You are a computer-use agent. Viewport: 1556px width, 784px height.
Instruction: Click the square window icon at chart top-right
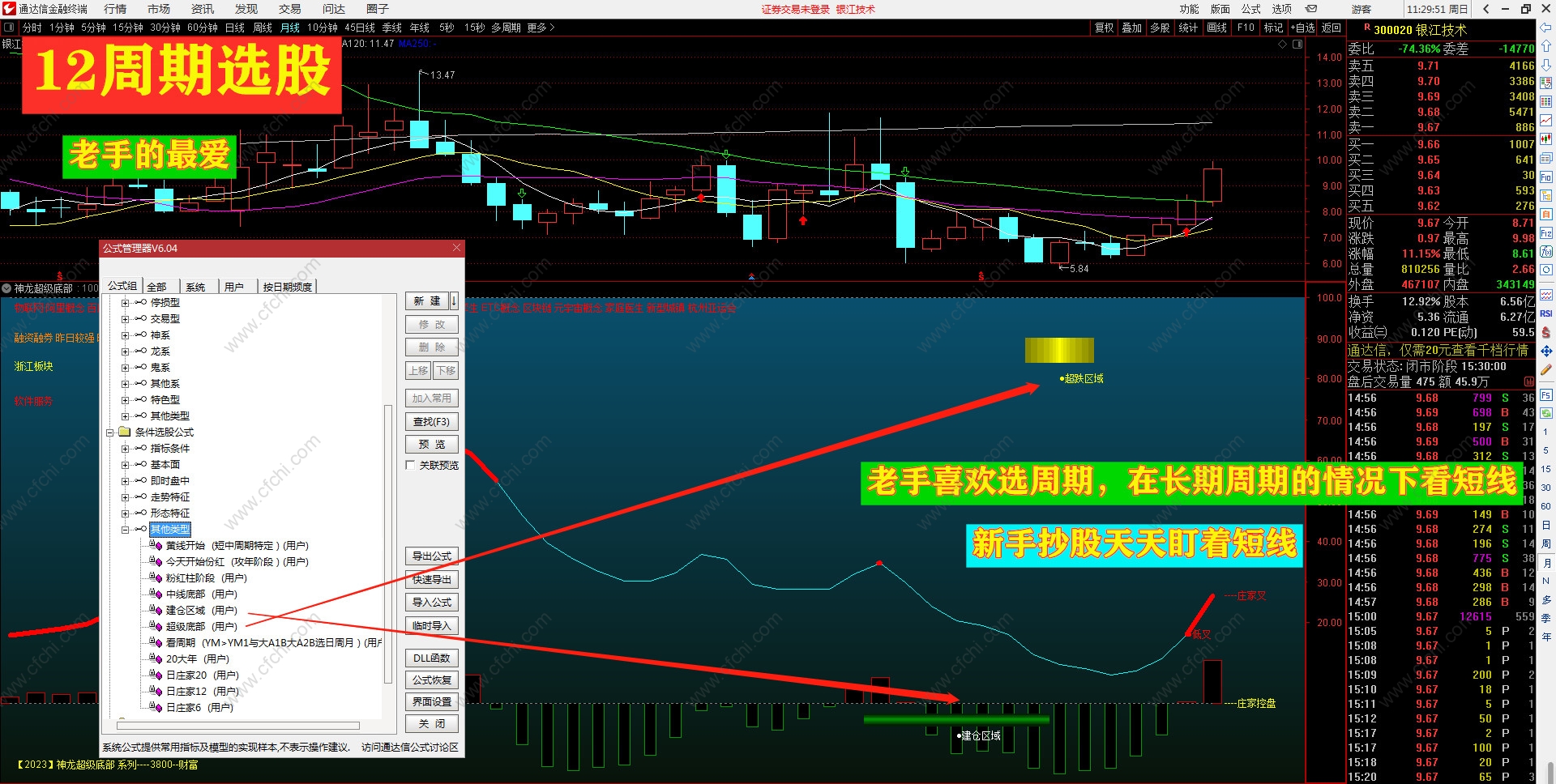(x=1297, y=45)
